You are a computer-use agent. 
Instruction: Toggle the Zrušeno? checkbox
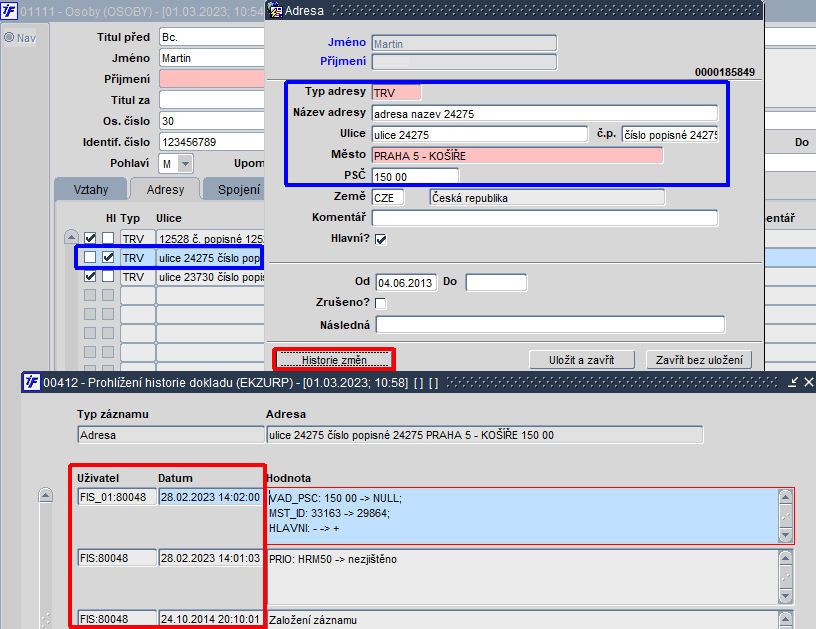coord(381,303)
